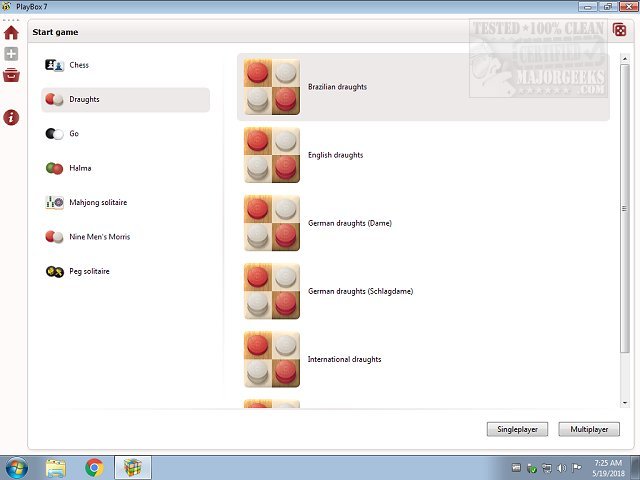Click the variant list scrollbar thumb
The width and height of the screenshot is (640, 480).
coord(625,208)
